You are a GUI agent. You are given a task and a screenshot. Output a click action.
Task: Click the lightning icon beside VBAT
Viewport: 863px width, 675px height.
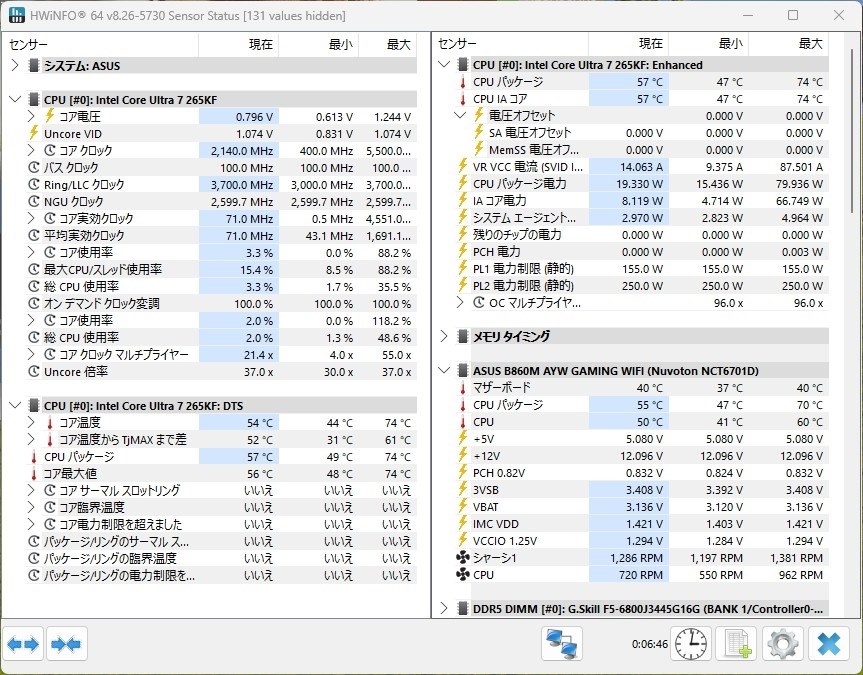pyautogui.click(x=463, y=507)
